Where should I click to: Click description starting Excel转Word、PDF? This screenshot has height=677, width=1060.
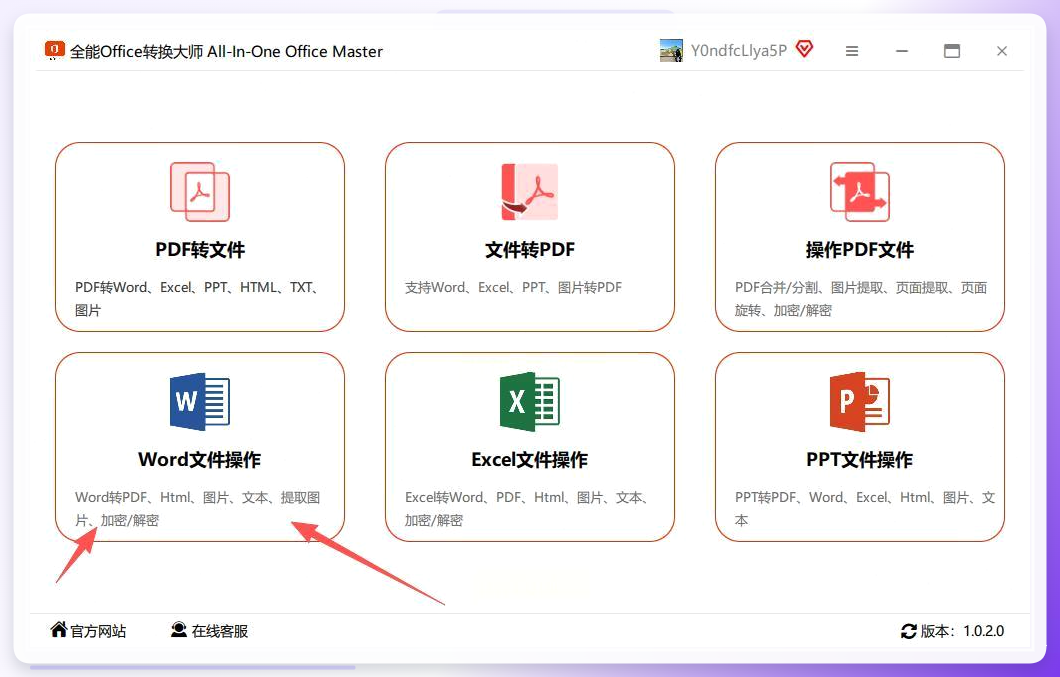(527, 509)
